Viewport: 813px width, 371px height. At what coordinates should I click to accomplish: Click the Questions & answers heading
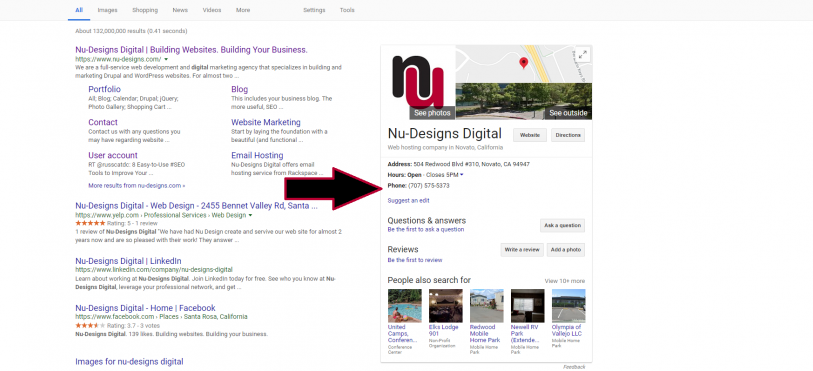coord(426,220)
